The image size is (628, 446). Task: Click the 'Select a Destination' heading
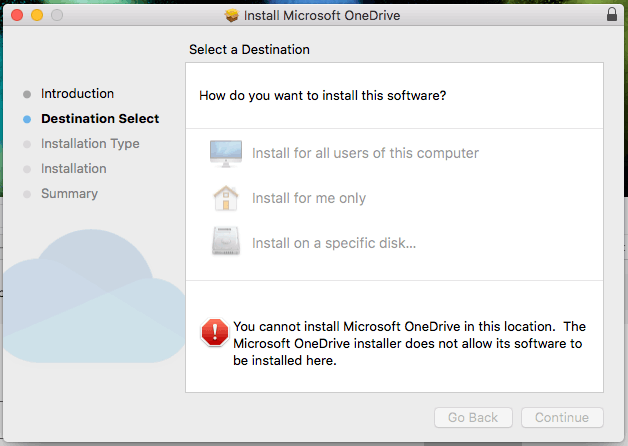point(249,50)
